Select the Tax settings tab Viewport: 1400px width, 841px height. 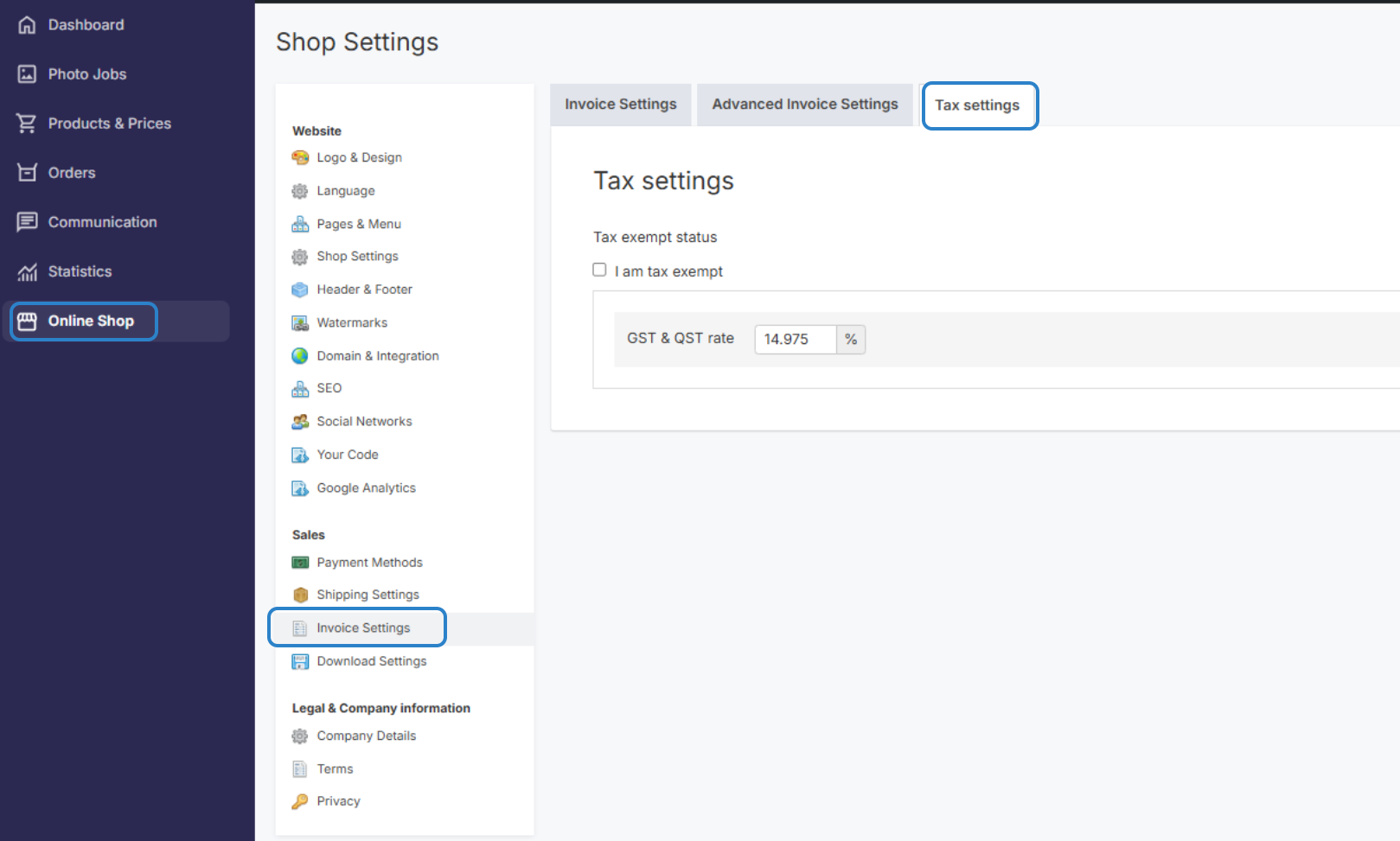click(x=977, y=105)
